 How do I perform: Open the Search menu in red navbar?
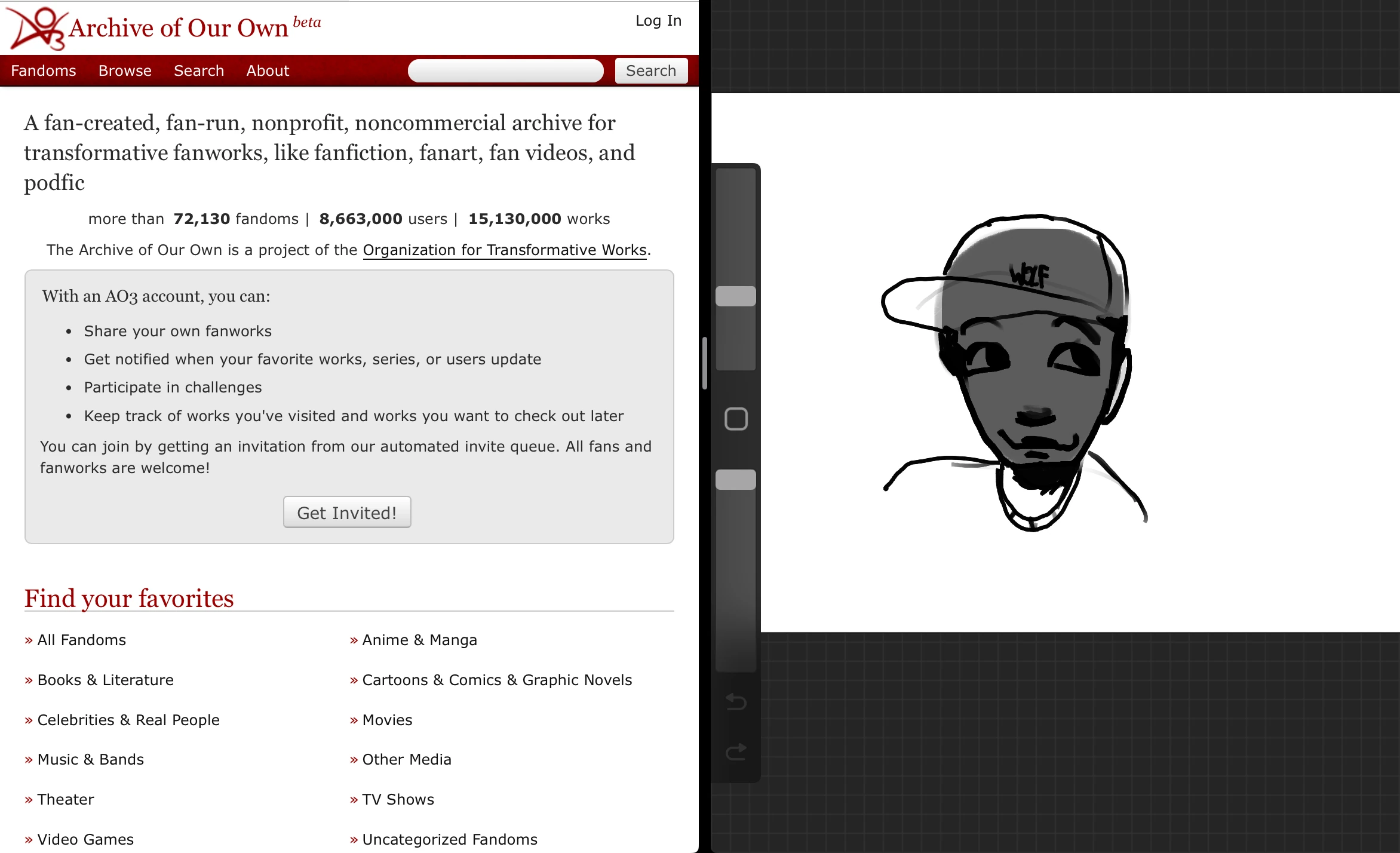coord(199,70)
